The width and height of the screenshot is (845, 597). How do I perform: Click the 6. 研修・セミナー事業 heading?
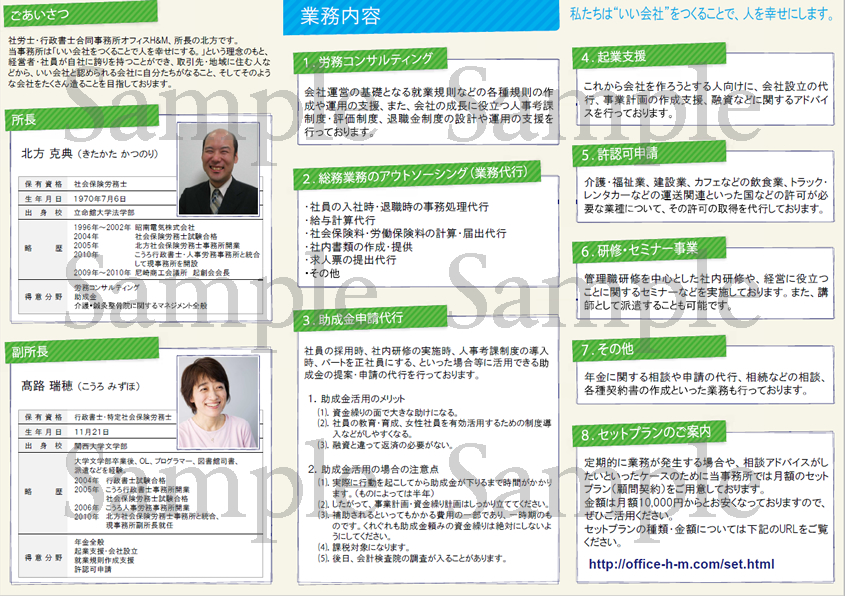(641, 250)
